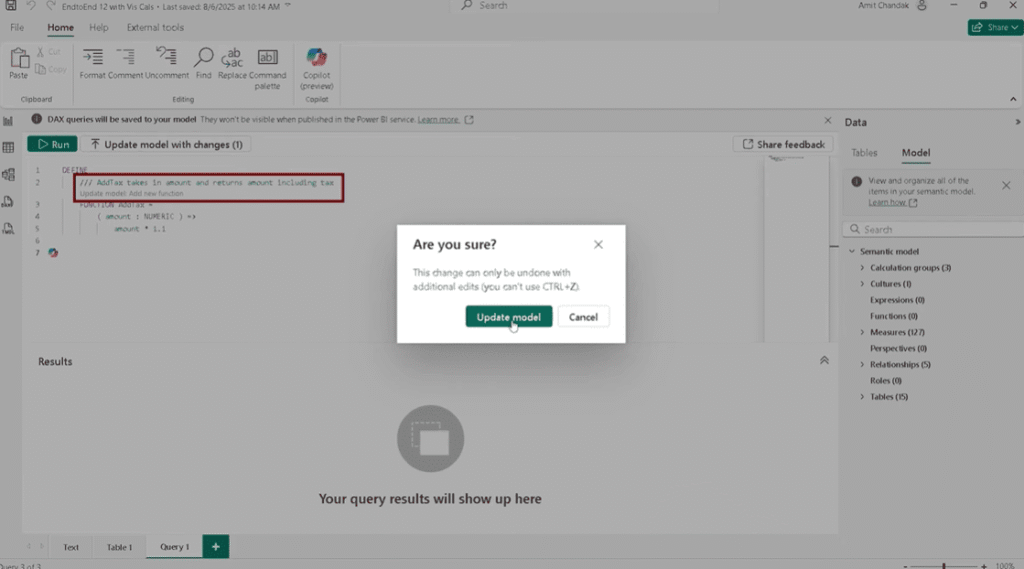Open the DAX query view sidebar icon
Screen dimensions: 1024x569
(x=8, y=201)
